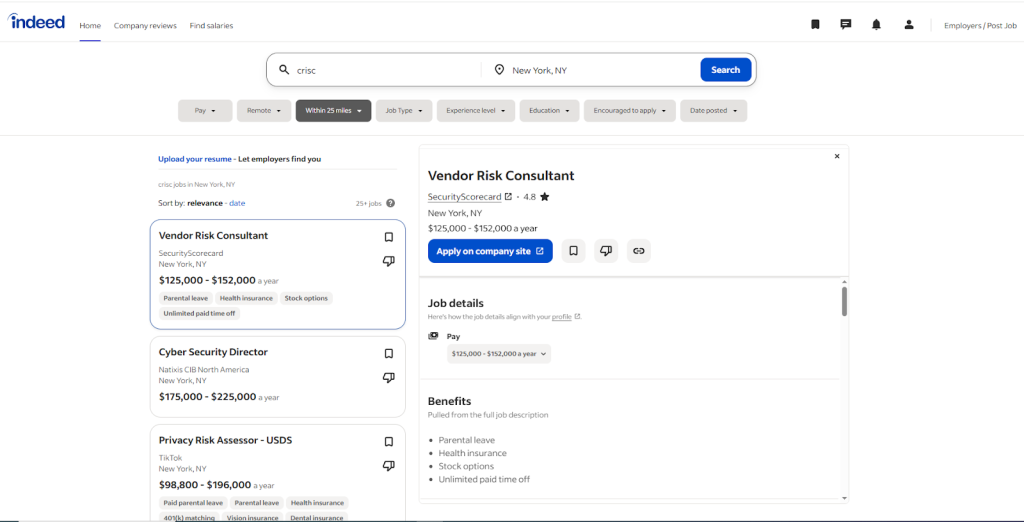The height and width of the screenshot is (522, 1024).
Task: Click the rating star beside 4.8
Action: [x=545, y=197]
